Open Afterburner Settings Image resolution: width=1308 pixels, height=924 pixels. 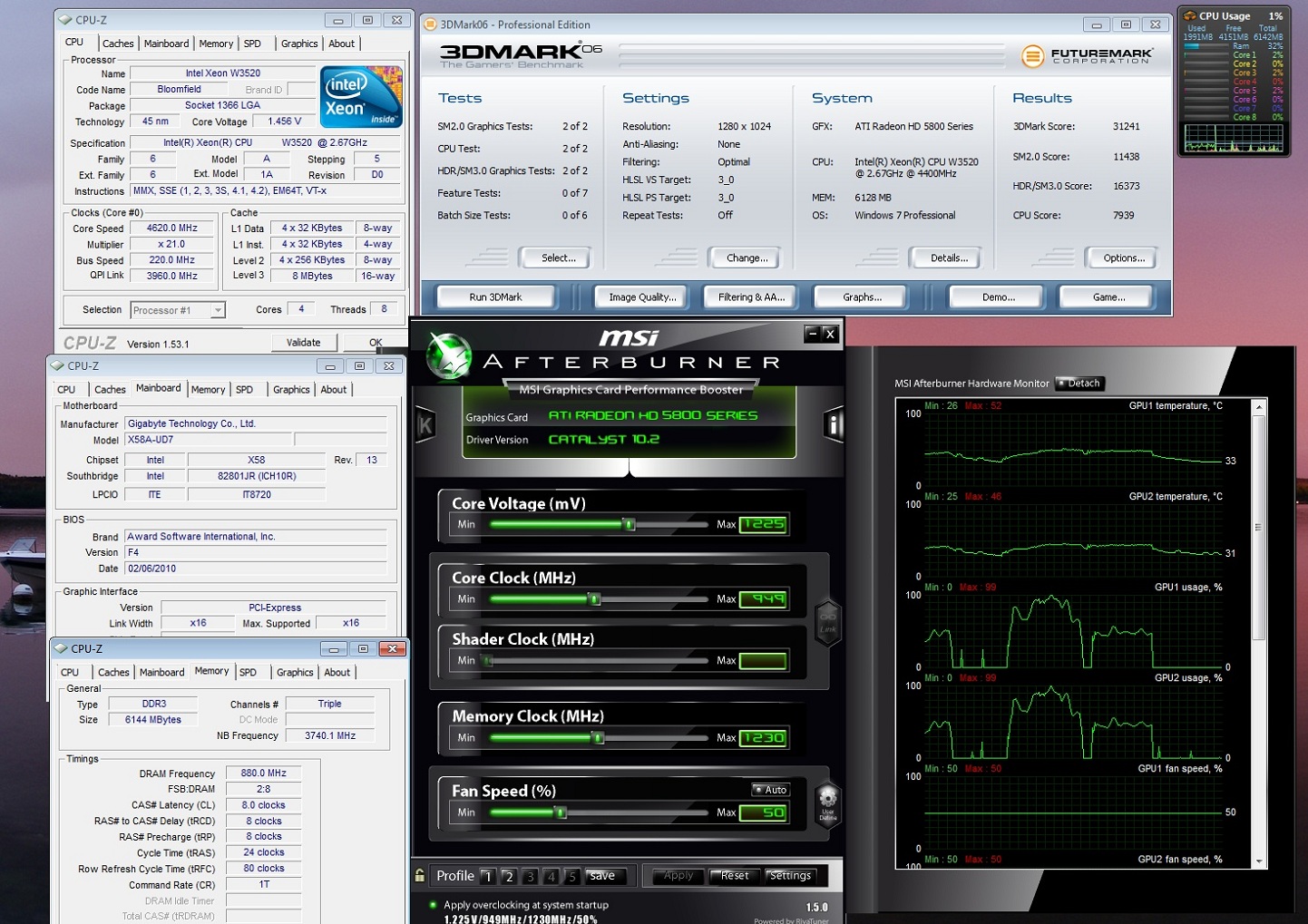[x=790, y=876]
